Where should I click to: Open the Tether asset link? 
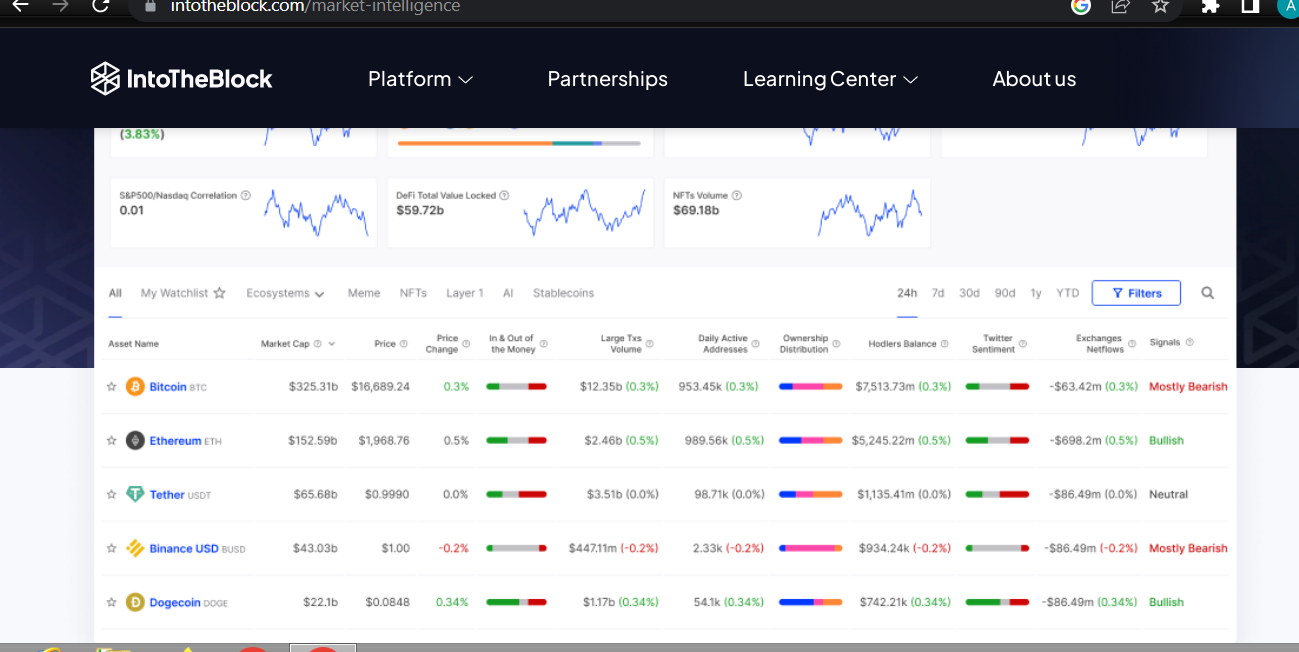click(x=167, y=495)
